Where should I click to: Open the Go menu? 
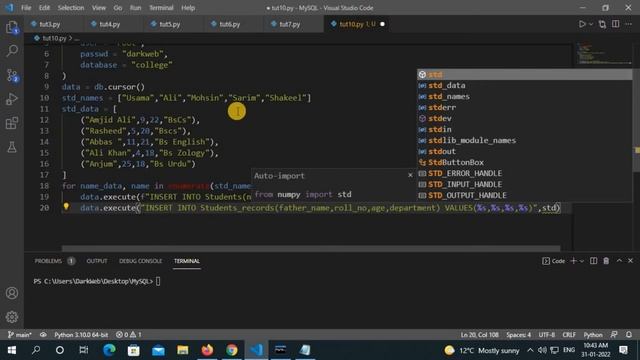coord(118,8)
